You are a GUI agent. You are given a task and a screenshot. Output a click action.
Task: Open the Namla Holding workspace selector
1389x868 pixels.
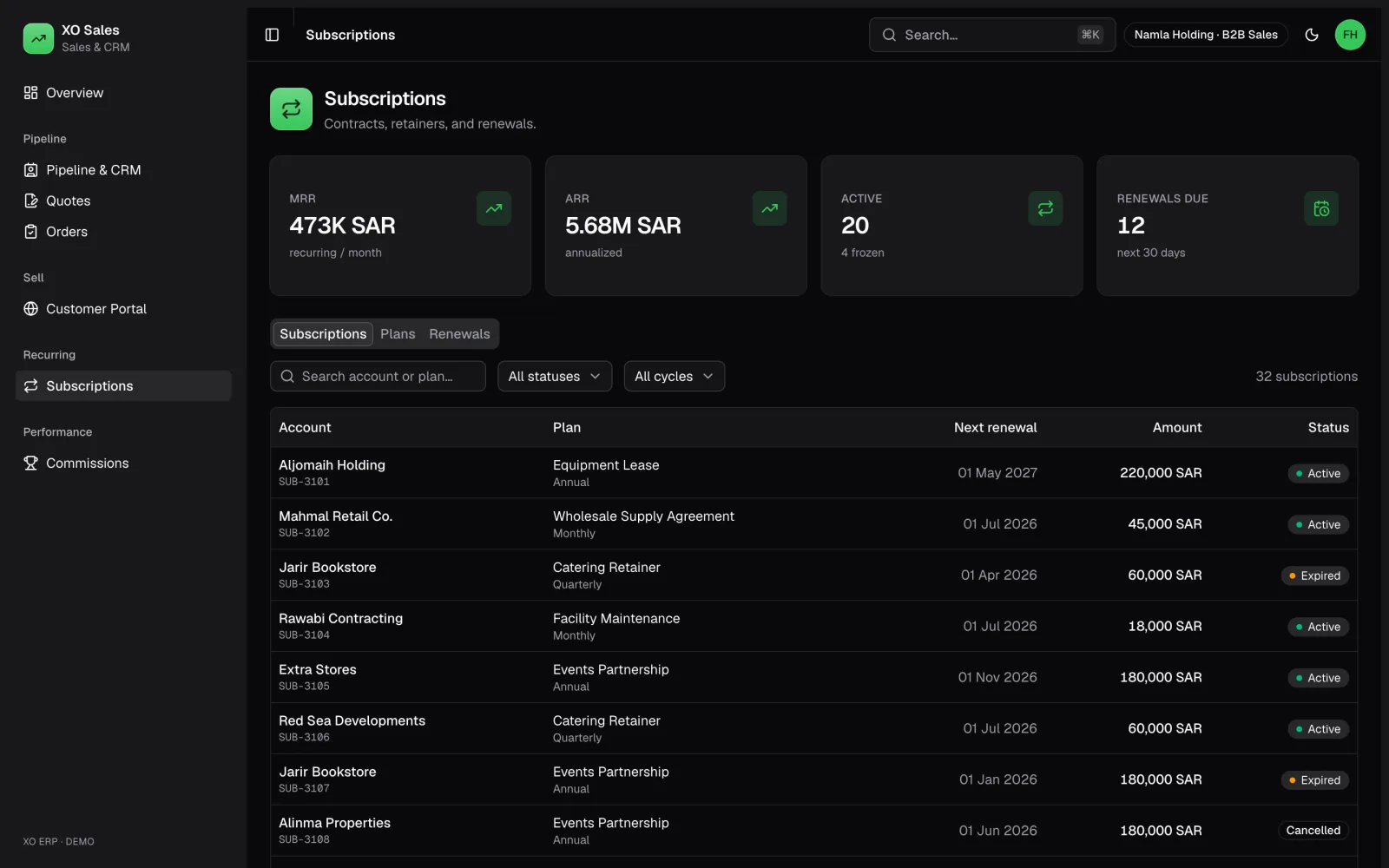tap(1206, 35)
